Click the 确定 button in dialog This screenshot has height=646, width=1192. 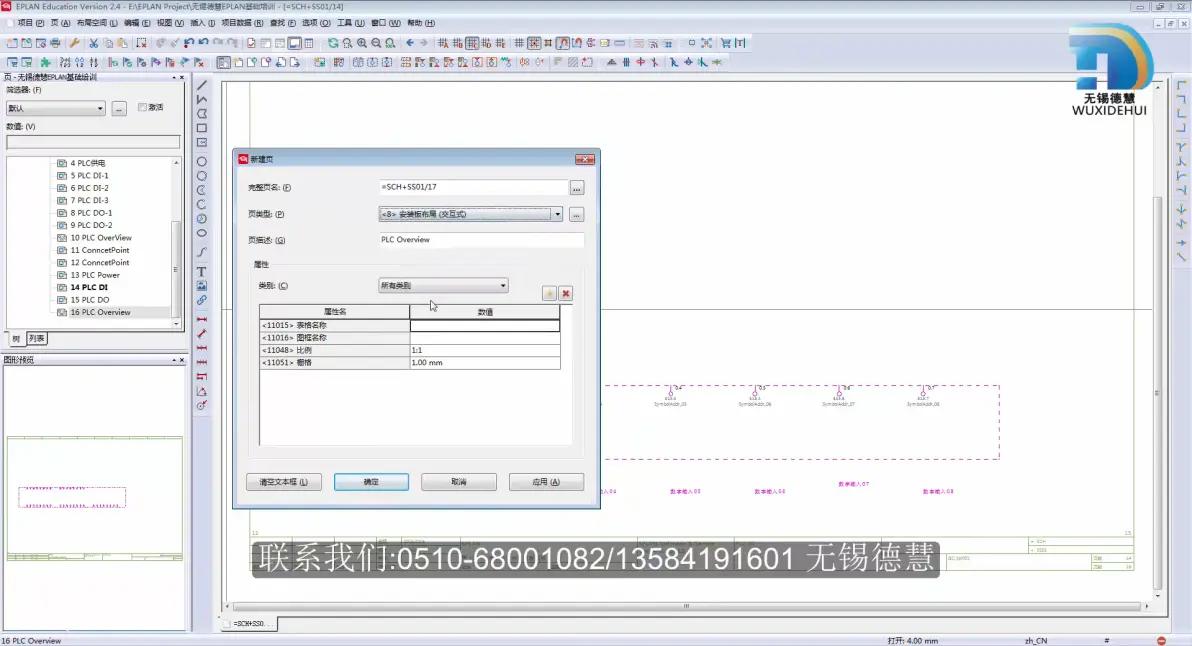(371, 482)
